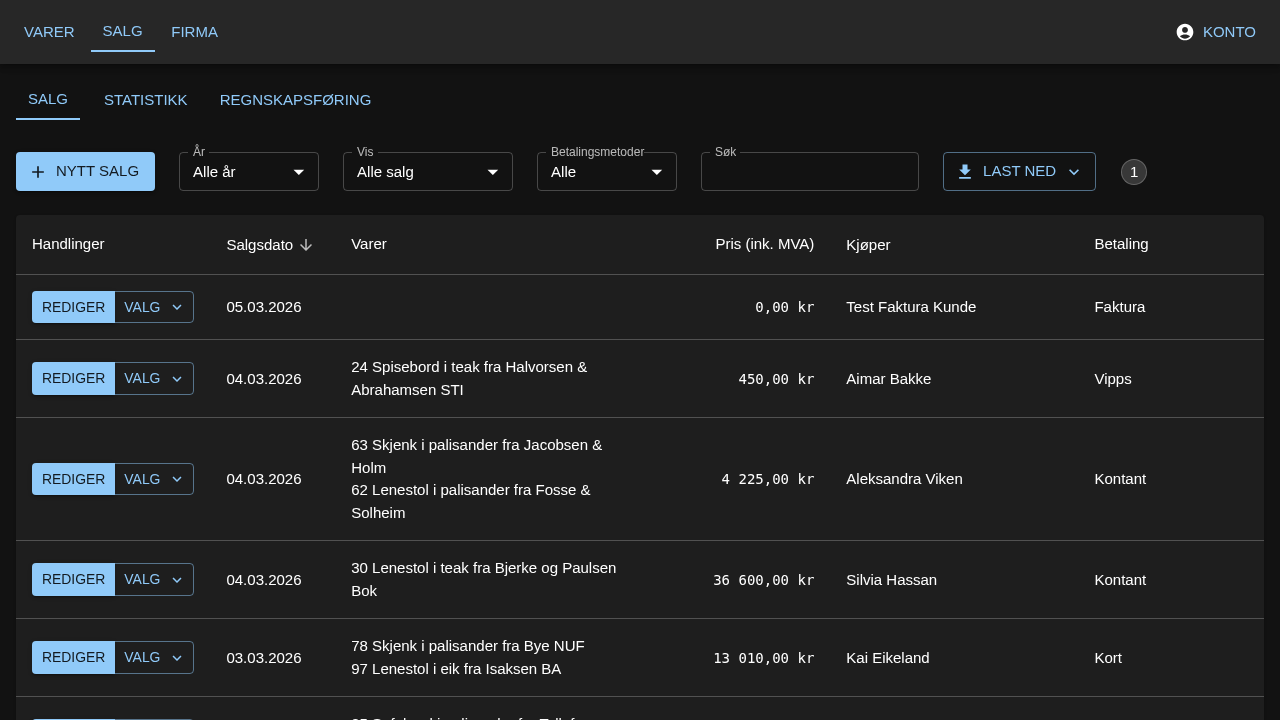Click Kontant payment for Aleksandra Viken
The width and height of the screenshot is (1280, 720).
(1120, 479)
